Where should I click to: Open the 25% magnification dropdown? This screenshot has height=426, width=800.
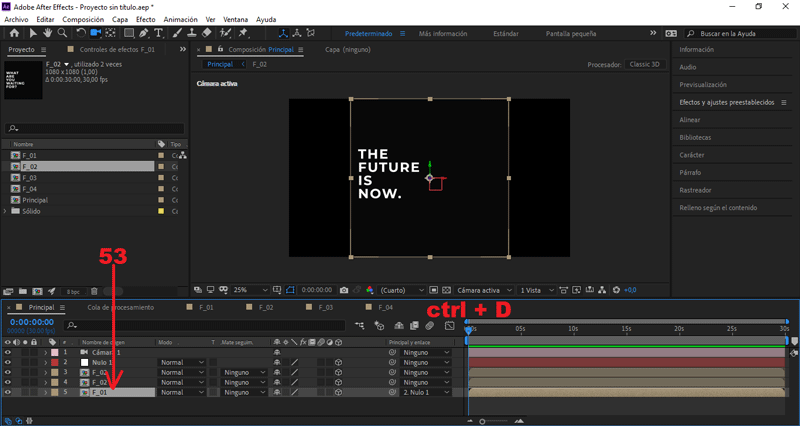click(x=249, y=290)
